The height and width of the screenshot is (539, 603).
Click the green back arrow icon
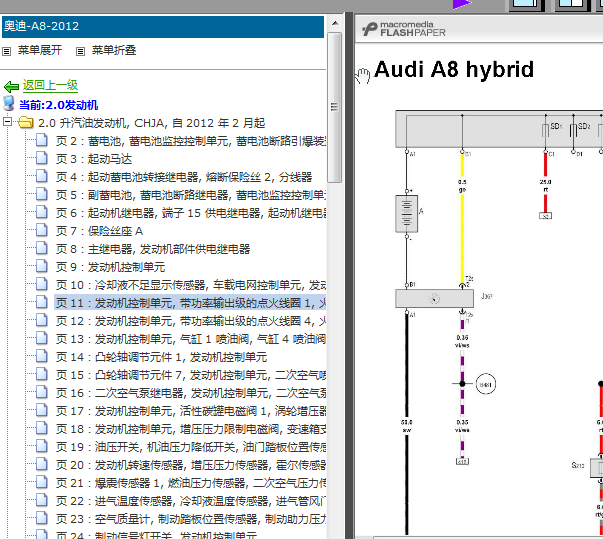pyautogui.click(x=12, y=87)
